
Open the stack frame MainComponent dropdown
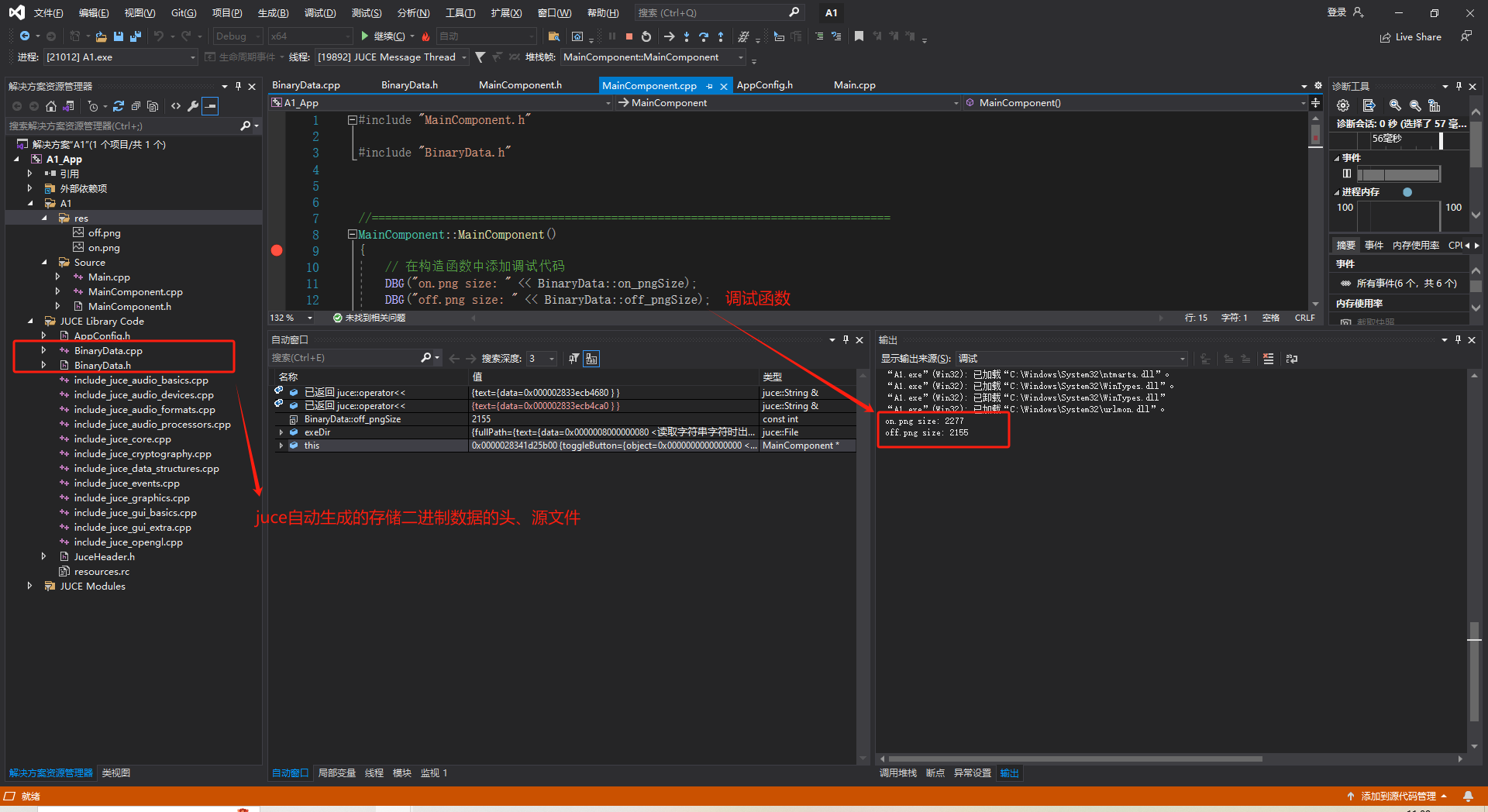(x=653, y=57)
